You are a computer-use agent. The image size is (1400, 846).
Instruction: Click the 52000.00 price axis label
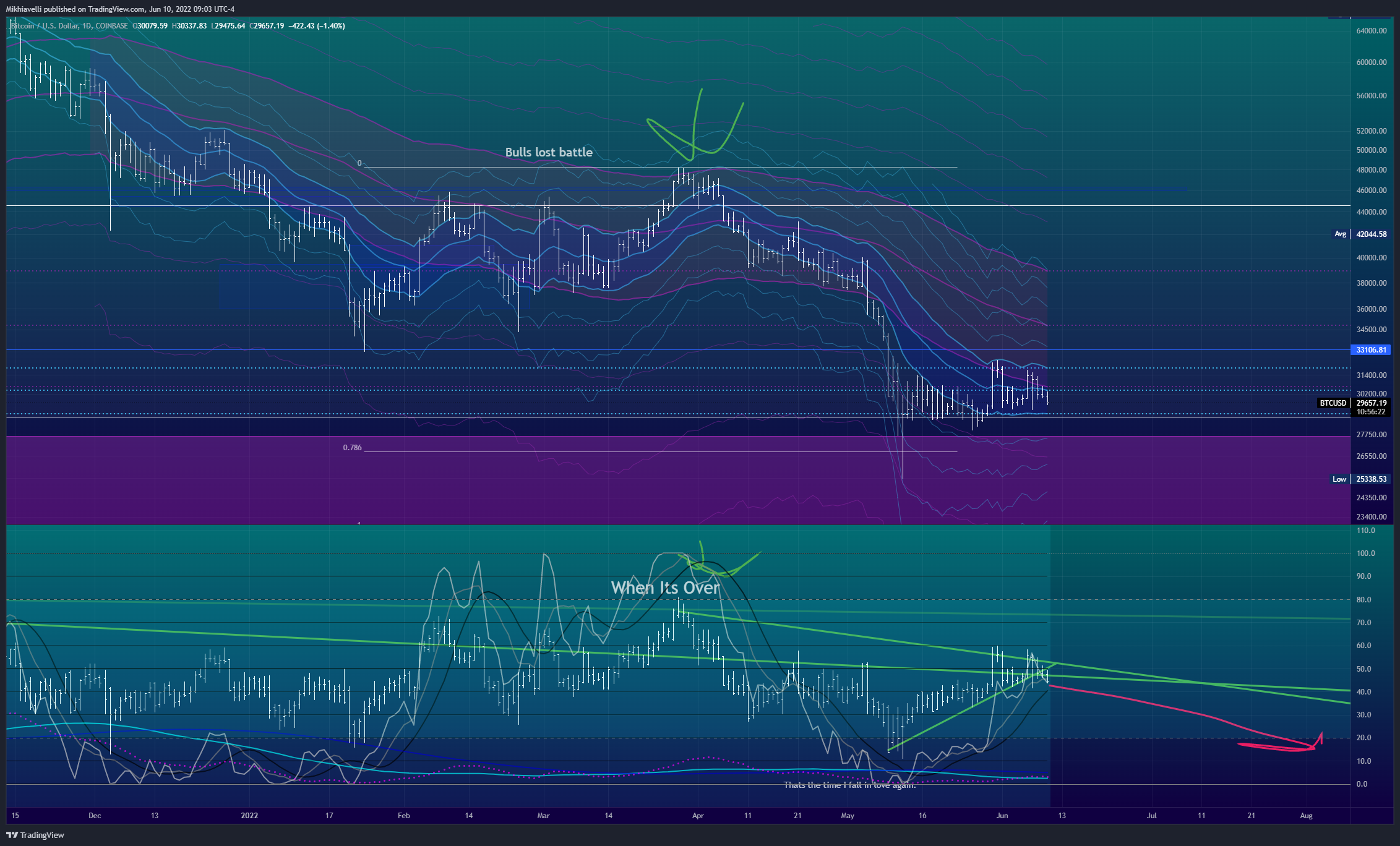pos(1371,131)
